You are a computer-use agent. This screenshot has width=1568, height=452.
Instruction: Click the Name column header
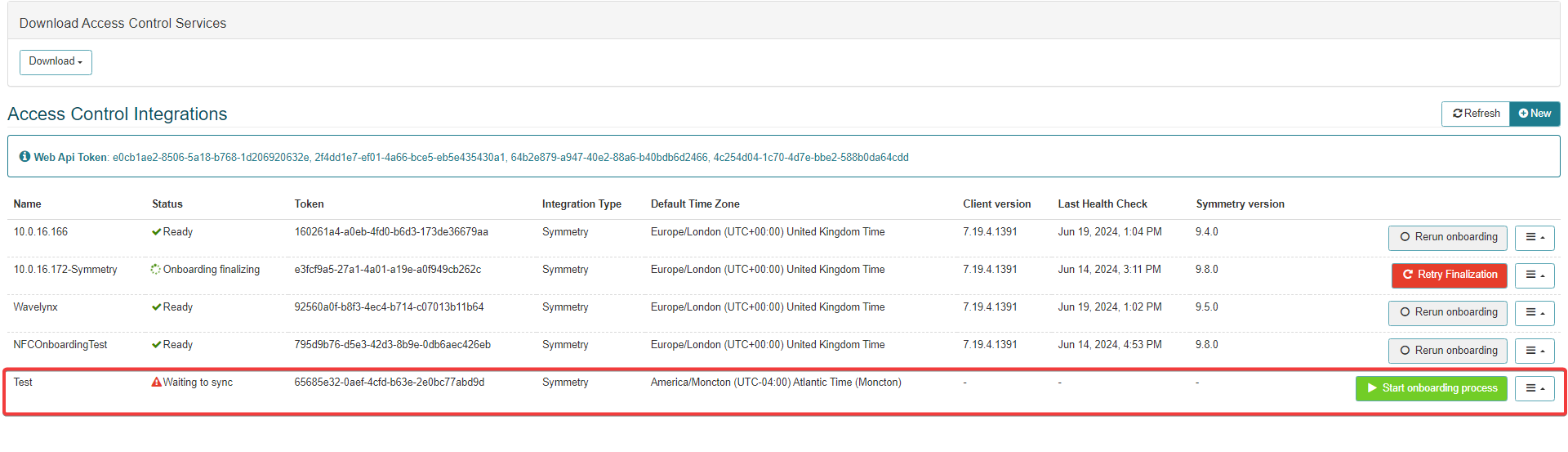[x=27, y=204]
